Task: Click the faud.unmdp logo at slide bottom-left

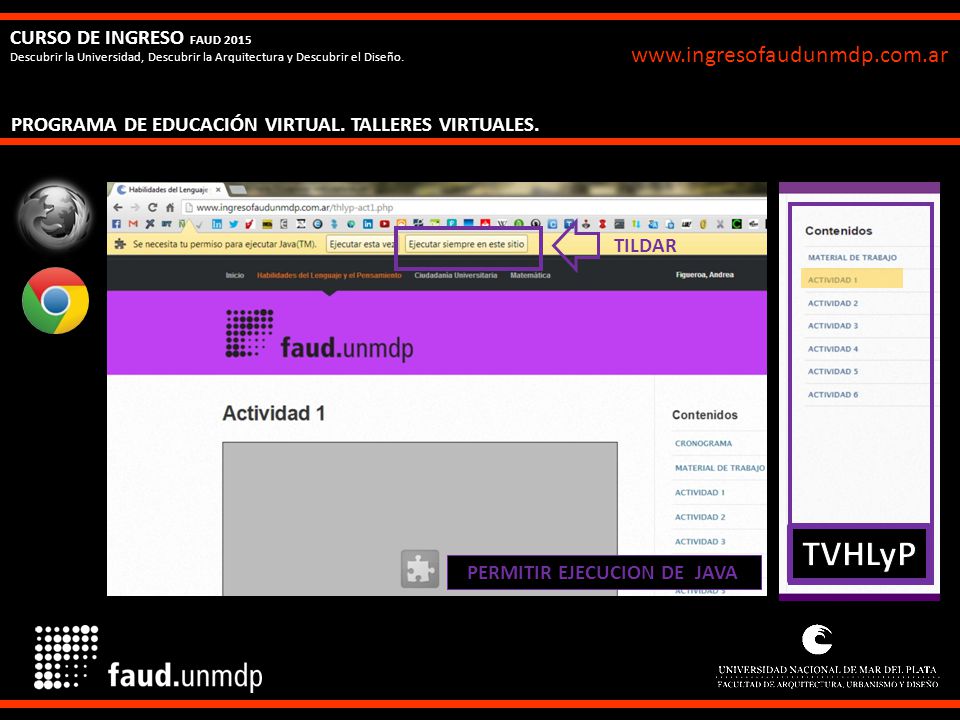Action: tap(148, 659)
